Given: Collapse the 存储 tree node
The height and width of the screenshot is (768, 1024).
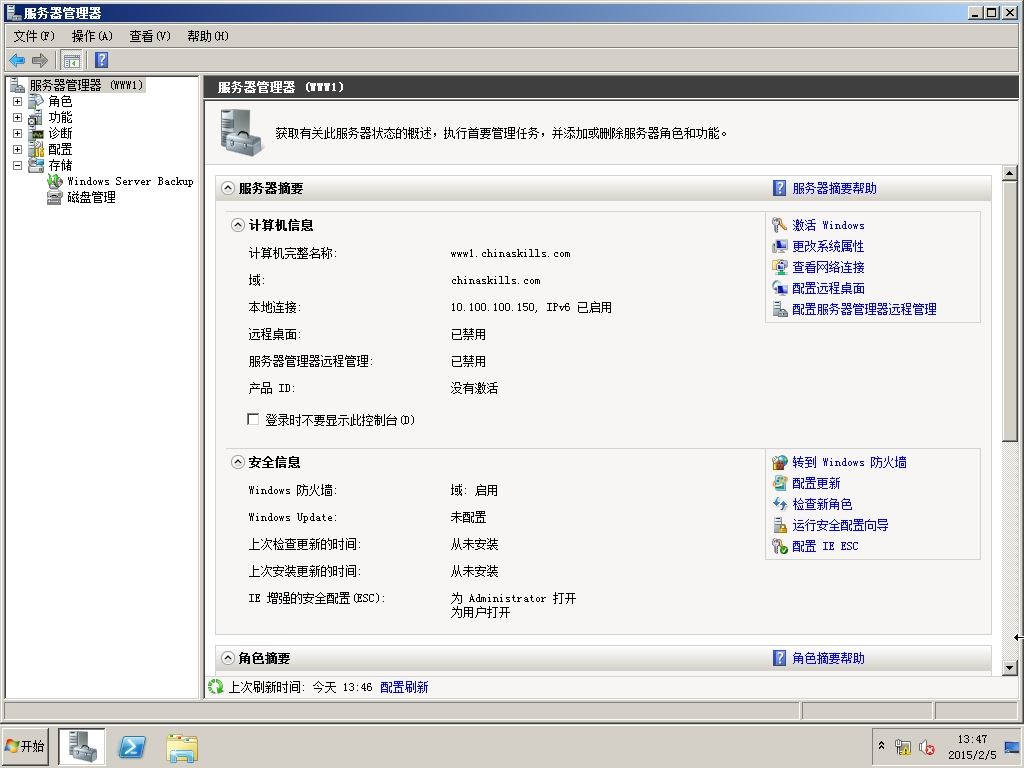Looking at the screenshot, I should pyautogui.click(x=18, y=165).
